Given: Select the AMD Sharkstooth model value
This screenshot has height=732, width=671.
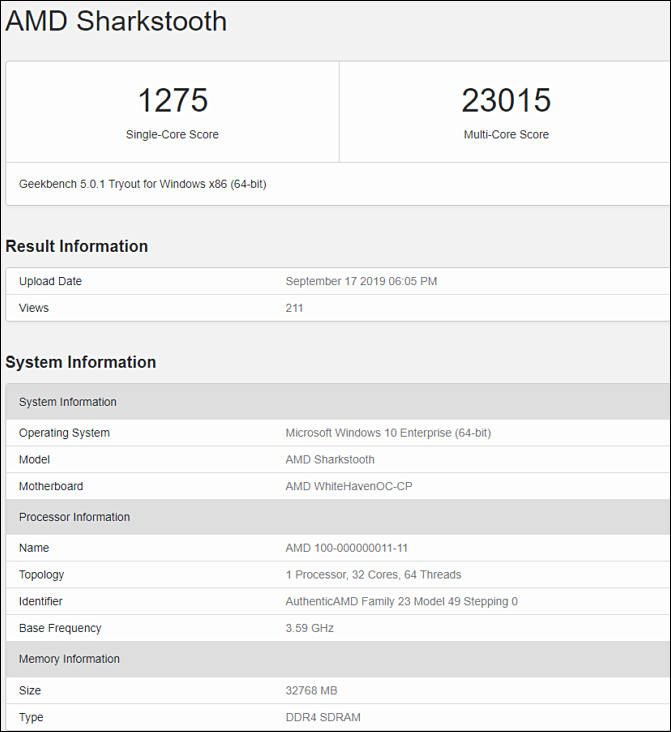Looking at the screenshot, I should [x=330, y=459].
